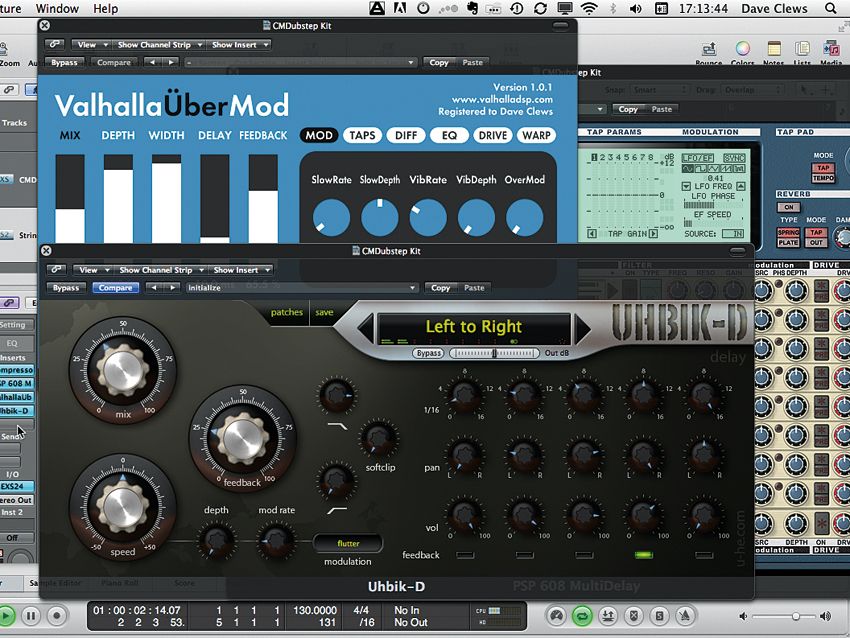Toggle the highlighted Compare button in Uhbik-D

coord(115,287)
